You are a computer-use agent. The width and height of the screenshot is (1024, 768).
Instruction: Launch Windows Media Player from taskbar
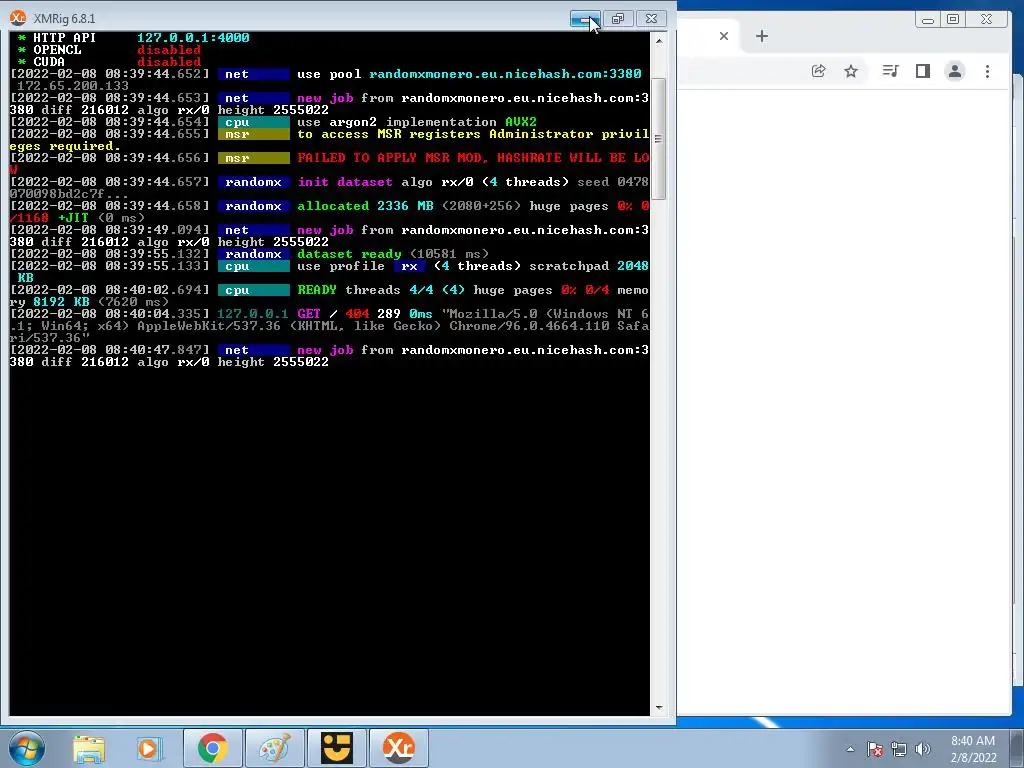(148, 748)
